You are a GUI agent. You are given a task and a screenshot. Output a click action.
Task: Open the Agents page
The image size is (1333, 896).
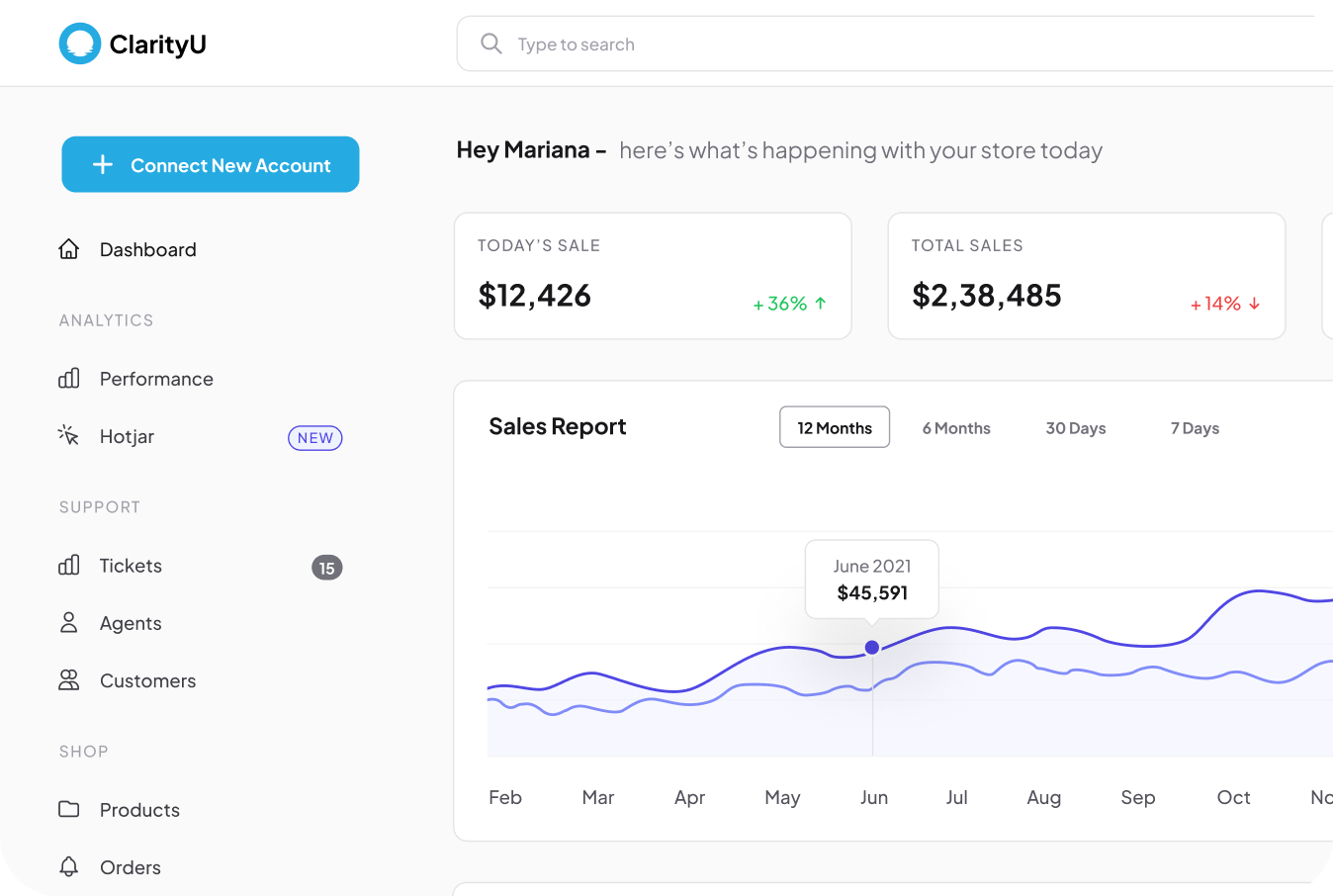(x=131, y=623)
